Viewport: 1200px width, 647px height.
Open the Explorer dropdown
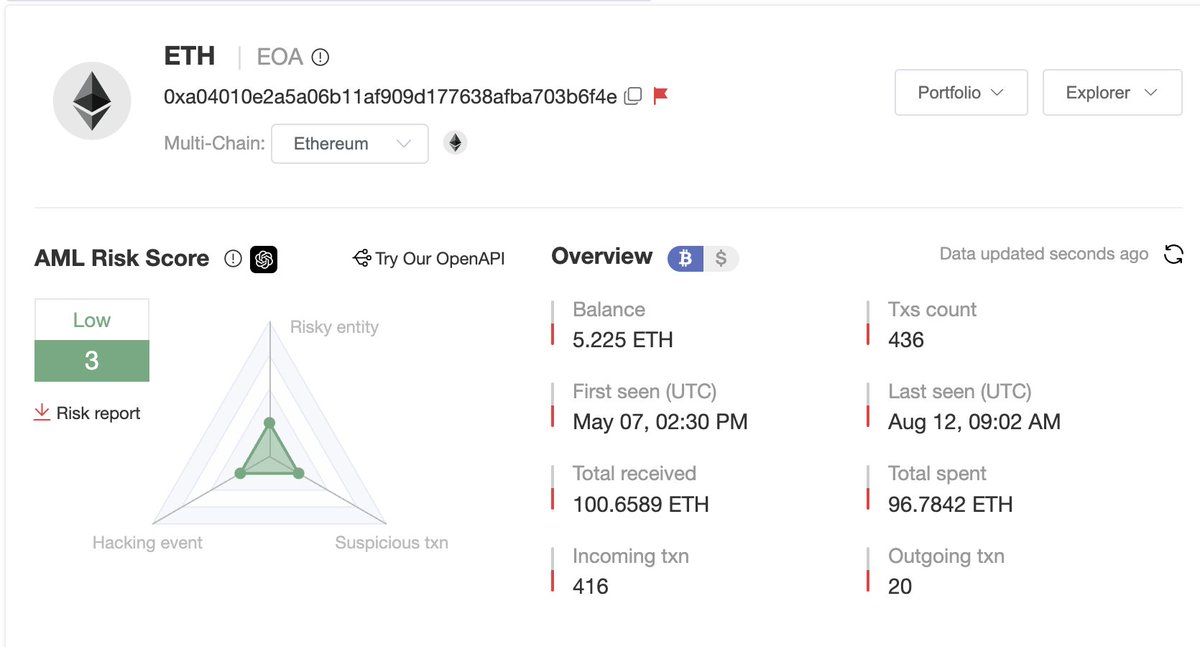(1112, 92)
